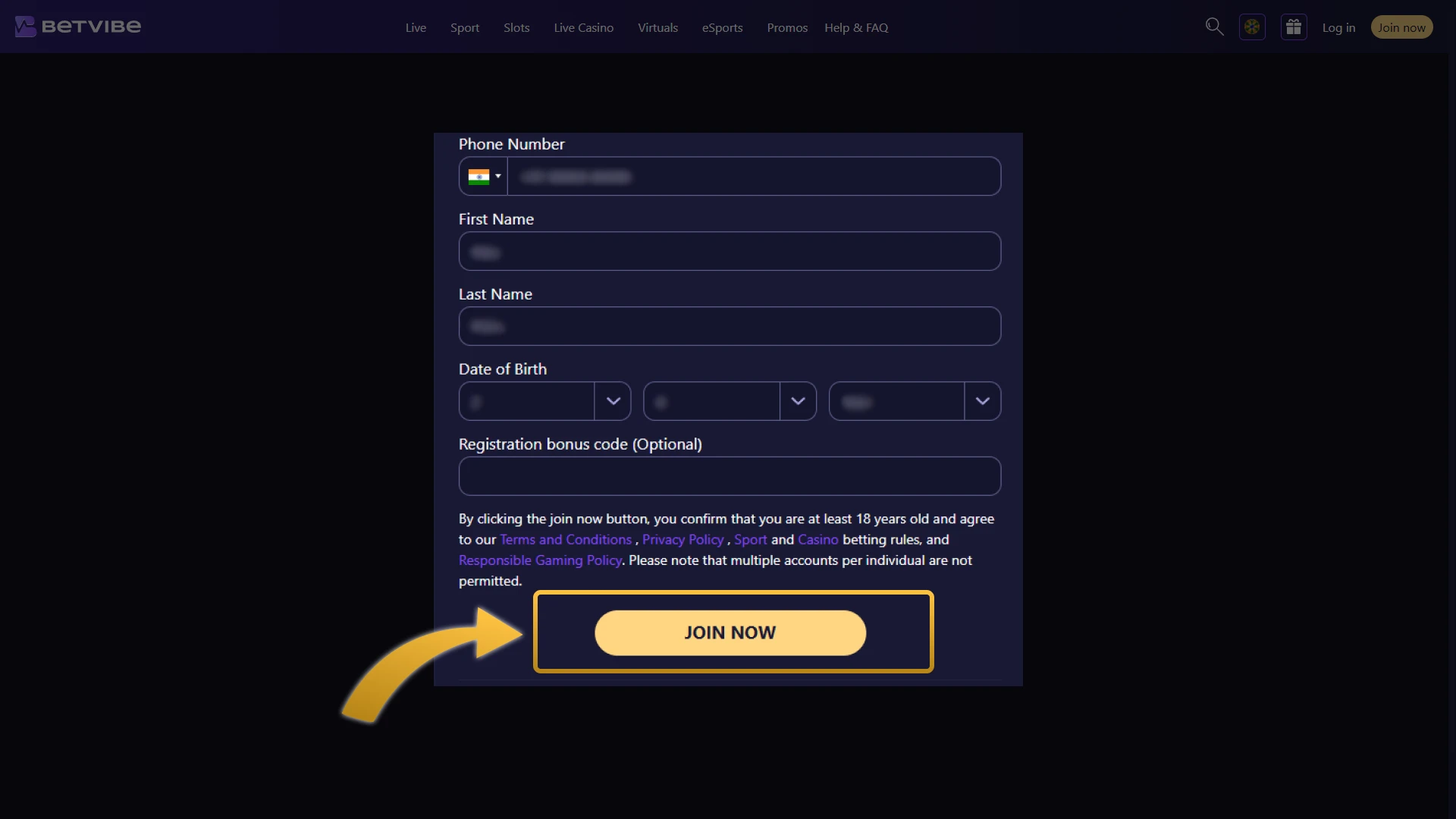The width and height of the screenshot is (1456, 819).
Task: Open the Privacy Policy link
Action: [x=682, y=539]
